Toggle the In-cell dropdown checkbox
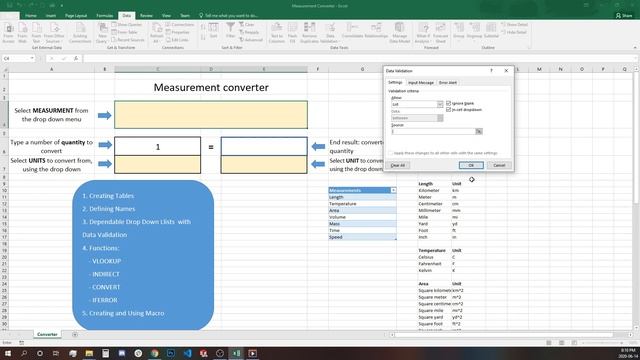The width and height of the screenshot is (640, 360). 449,110
